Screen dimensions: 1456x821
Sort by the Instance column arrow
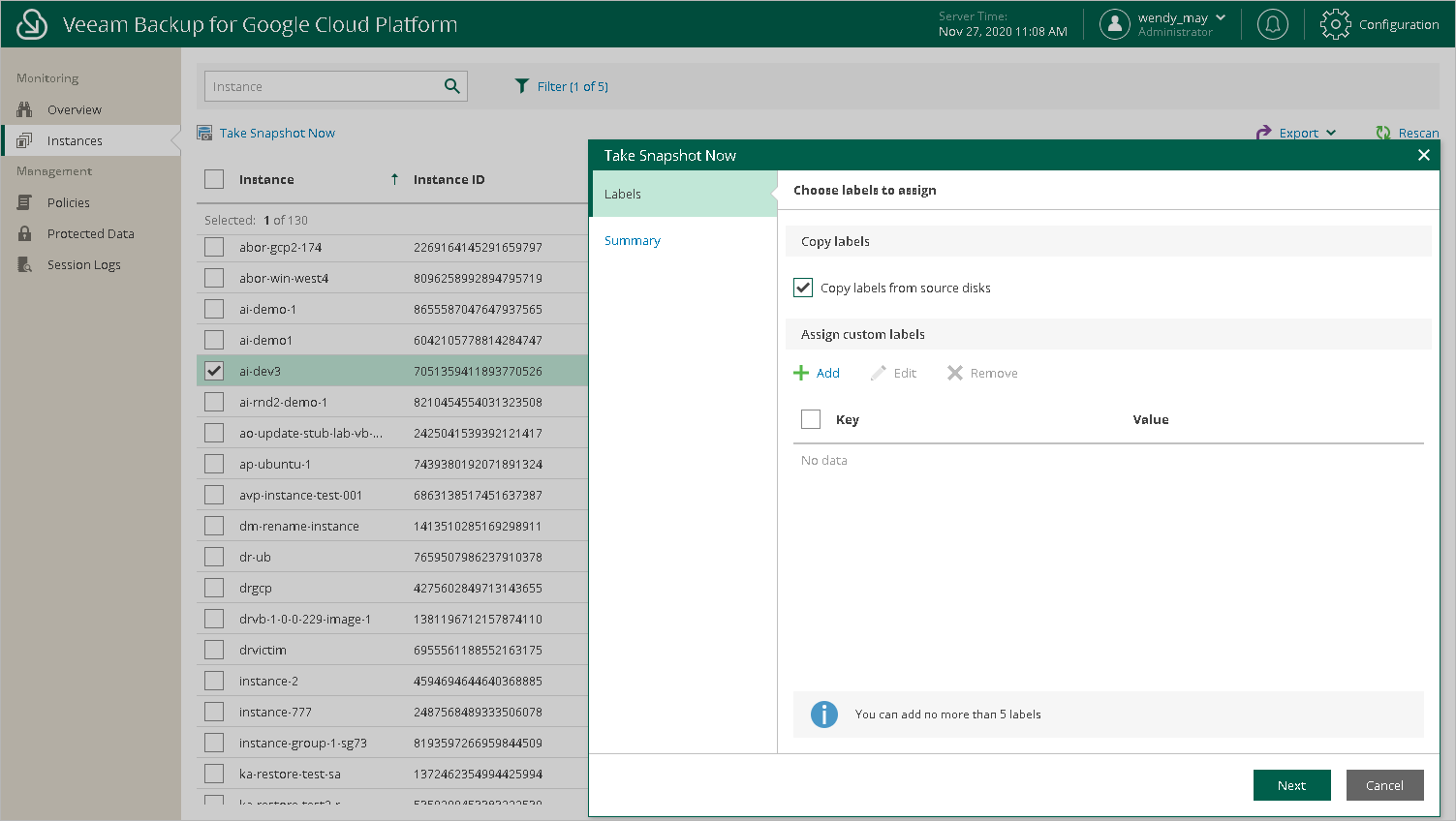pyautogui.click(x=394, y=179)
